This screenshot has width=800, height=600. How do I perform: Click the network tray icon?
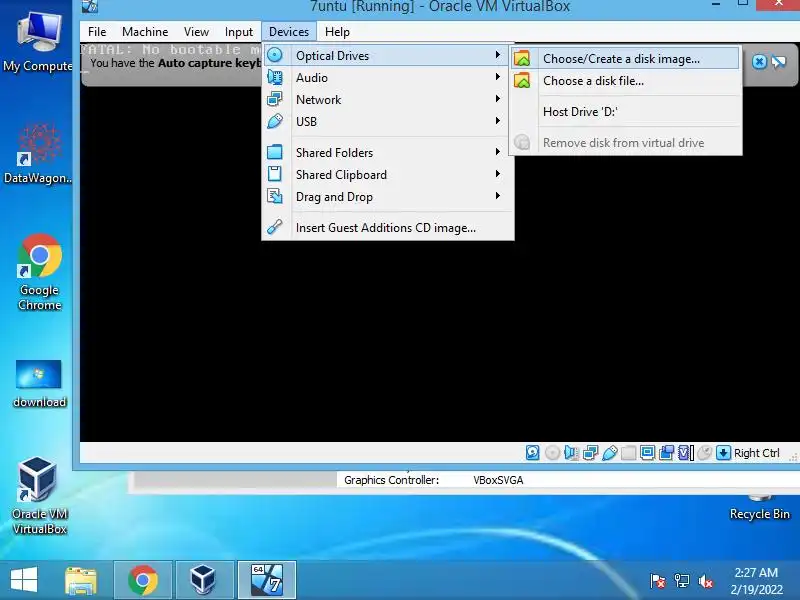tap(682, 581)
